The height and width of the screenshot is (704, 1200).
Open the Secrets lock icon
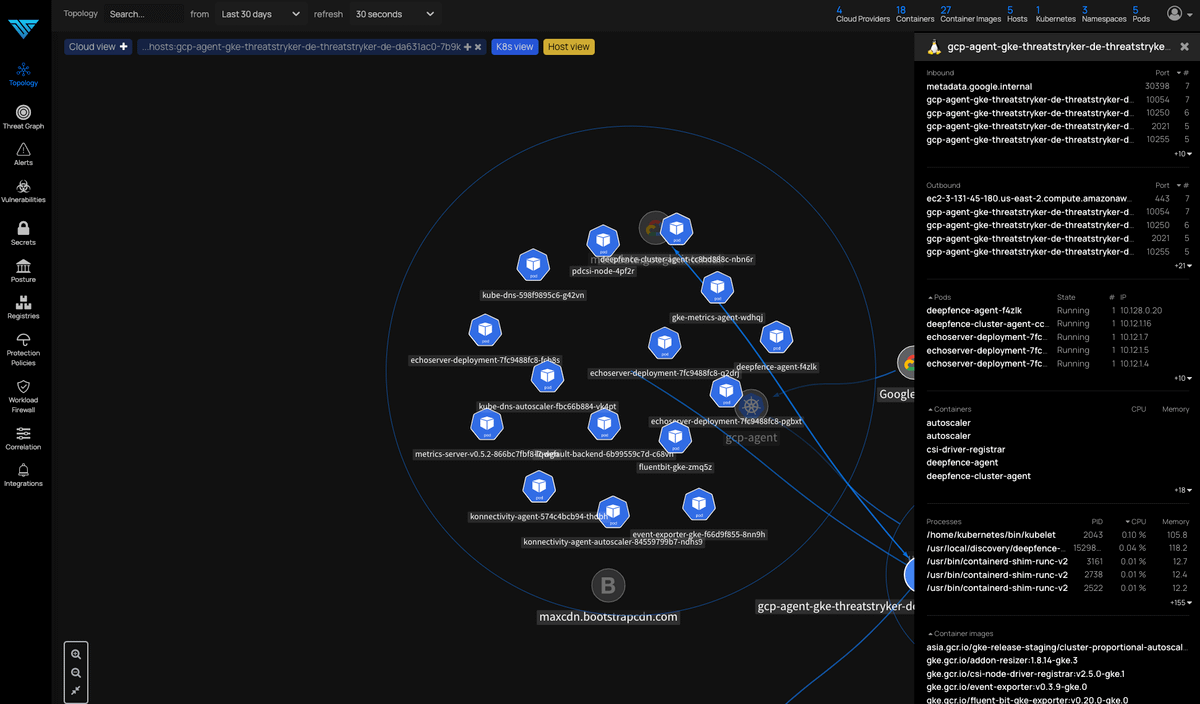click(x=23, y=229)
